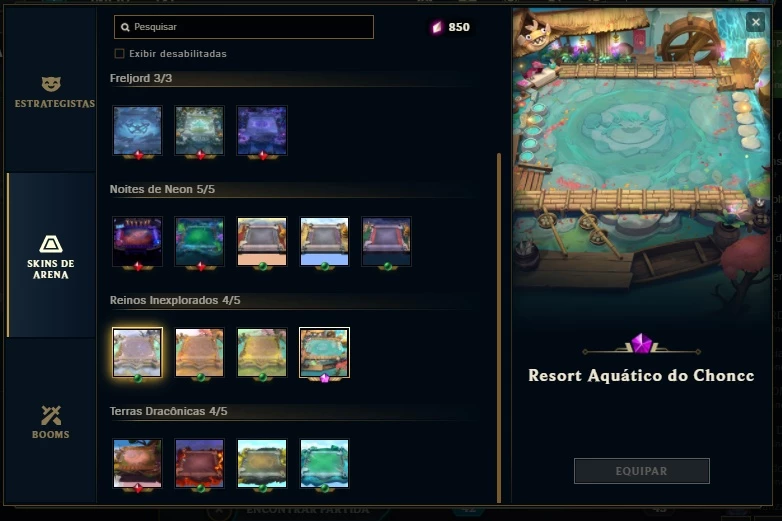Click the pink 850 currency icon
The height and width of the screenshot is (521, 782).
(437, 27)
